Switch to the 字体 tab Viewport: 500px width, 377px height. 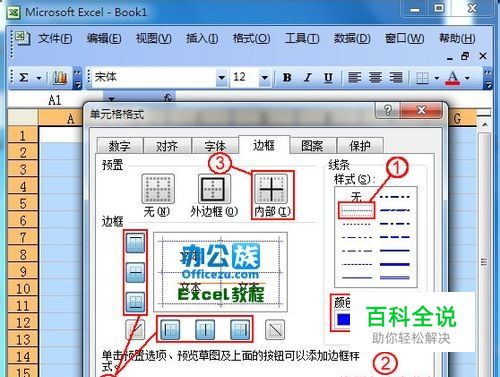tap(215, 146)
